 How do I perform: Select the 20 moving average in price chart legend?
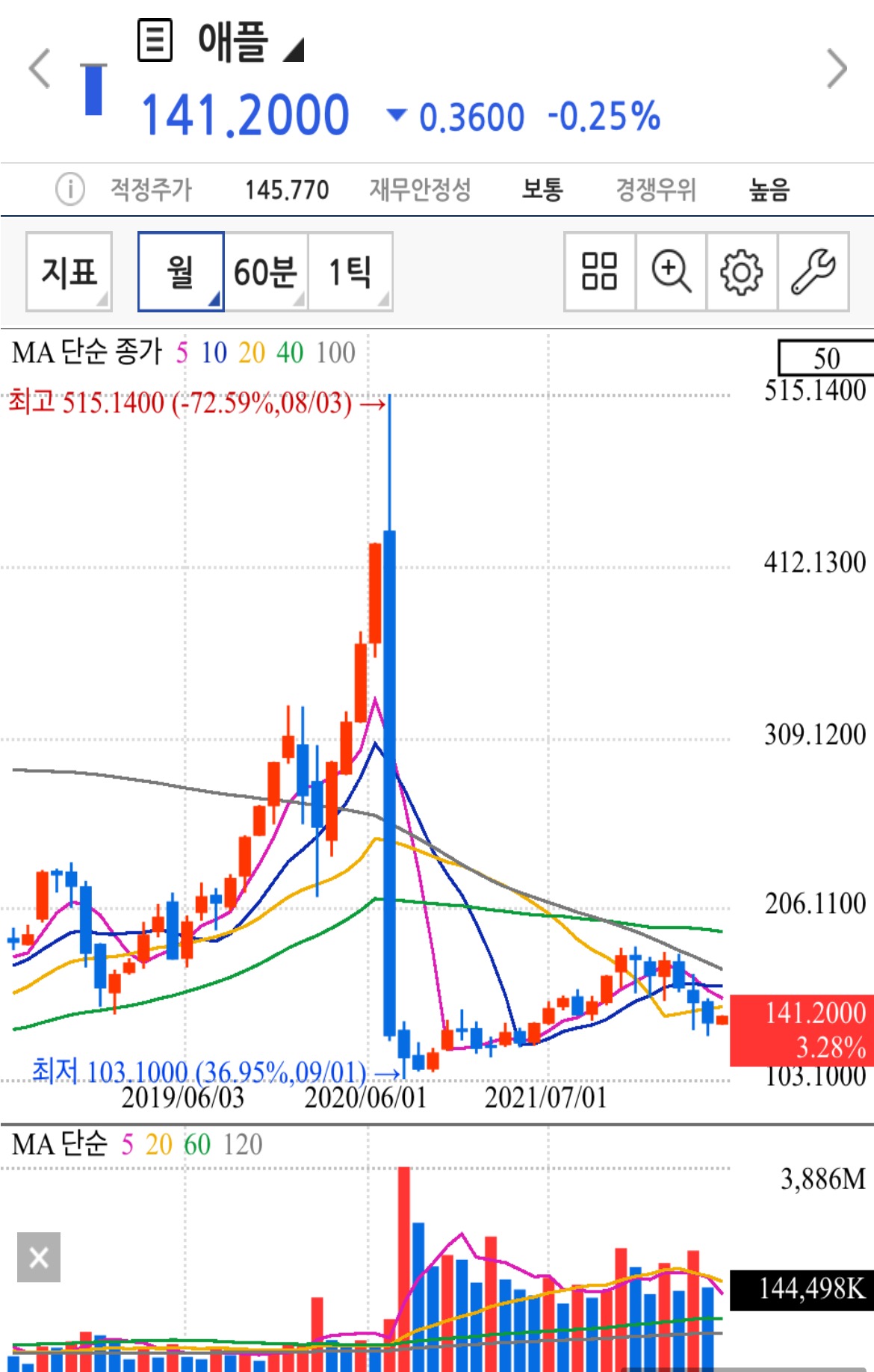(252, 353)
